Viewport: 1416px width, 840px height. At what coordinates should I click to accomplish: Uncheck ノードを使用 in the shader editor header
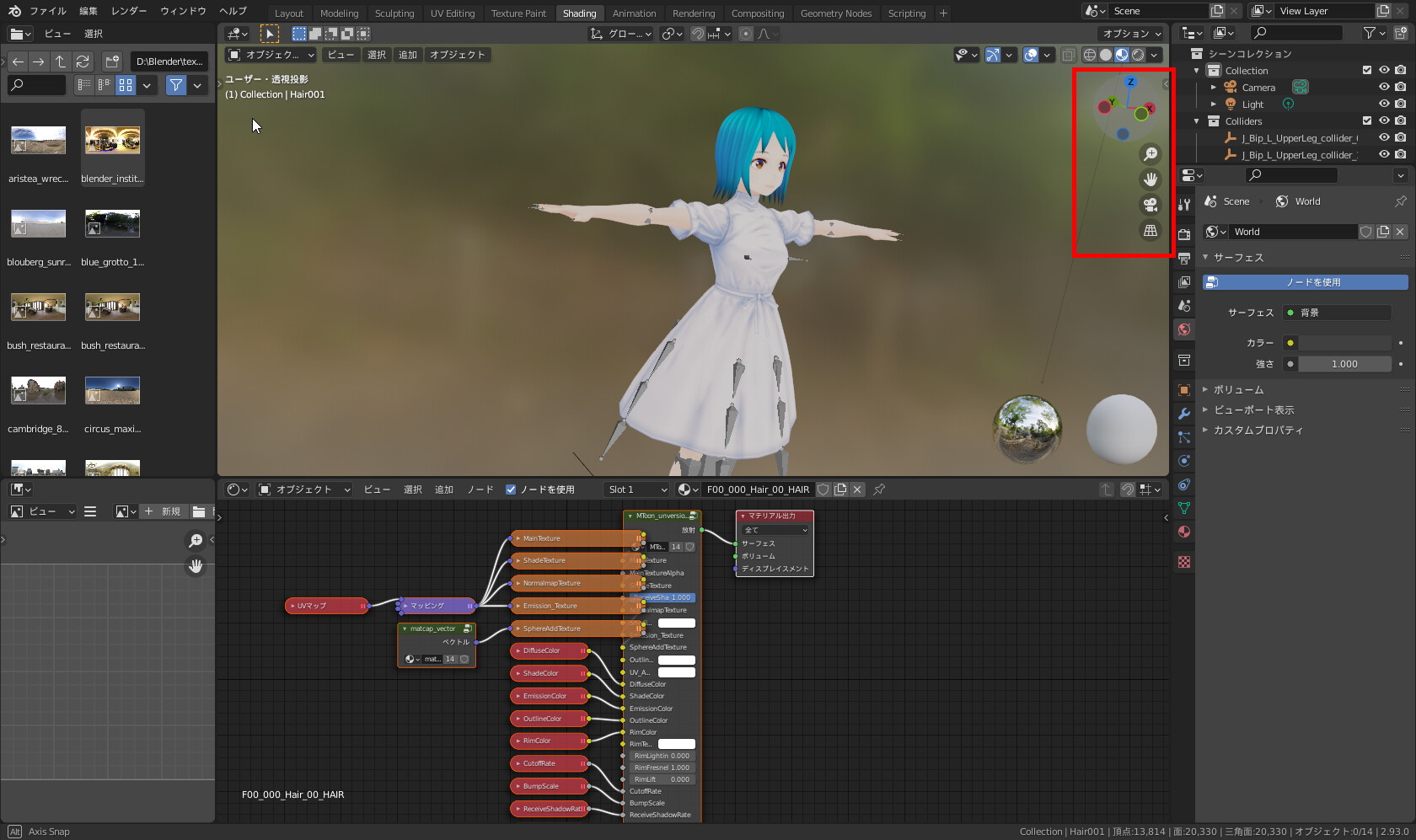click(511, 489)
